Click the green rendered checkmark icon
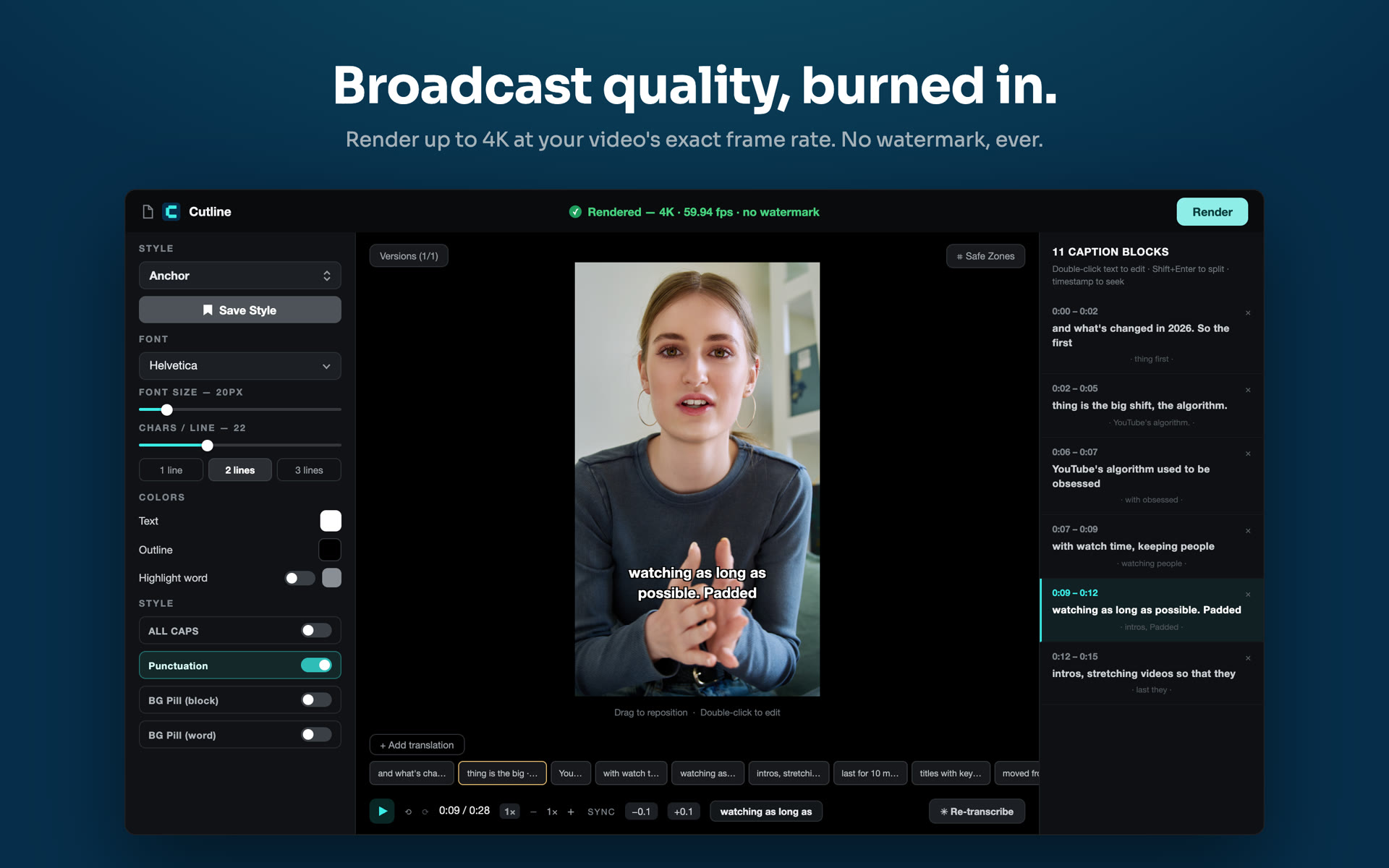The height and width of the screenshot is (868, 1389). tap(575, 212)
